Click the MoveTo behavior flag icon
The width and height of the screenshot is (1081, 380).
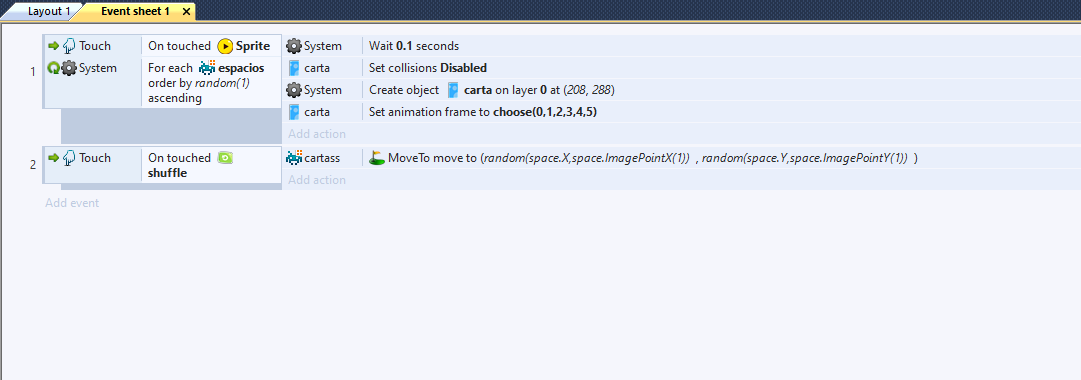click(x=376, y=158)
